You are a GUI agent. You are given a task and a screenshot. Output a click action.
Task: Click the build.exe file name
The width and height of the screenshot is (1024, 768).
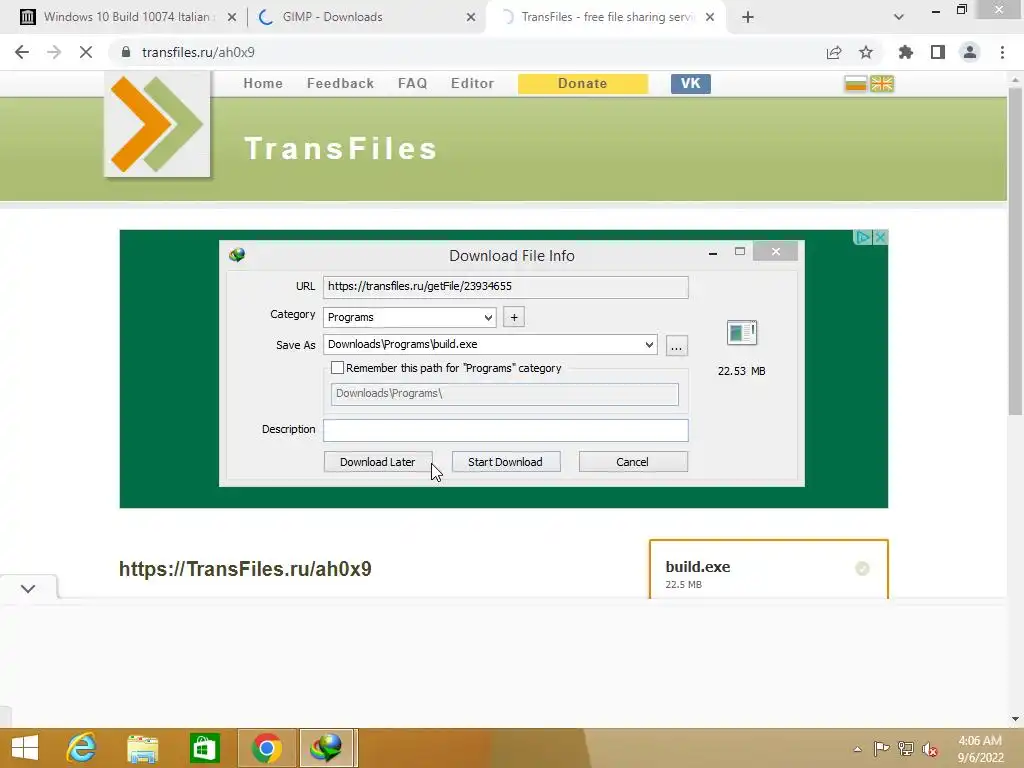[697, 567]
